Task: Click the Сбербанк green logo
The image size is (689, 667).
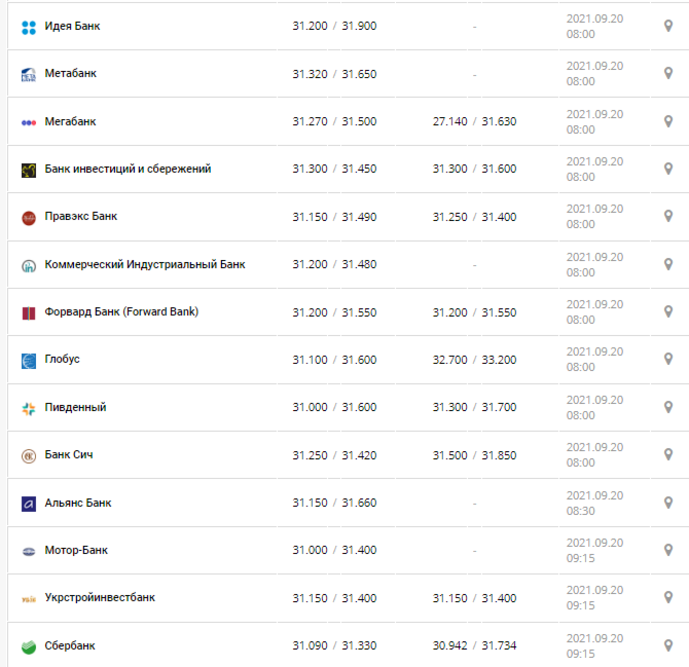Action: [29, 647]
